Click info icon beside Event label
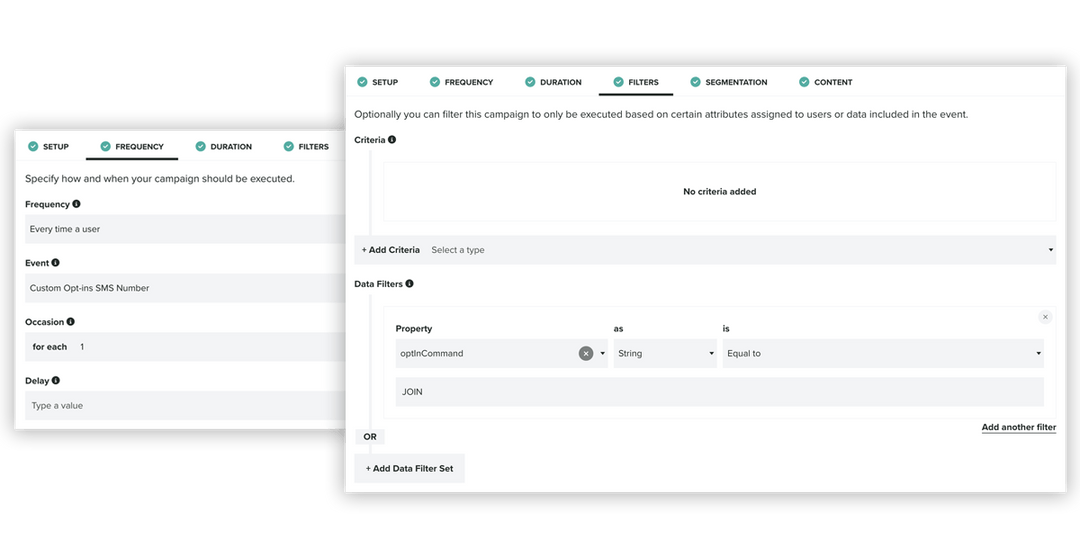Image resolution: width=1080 pixels, height=540 pixels. 55,263
